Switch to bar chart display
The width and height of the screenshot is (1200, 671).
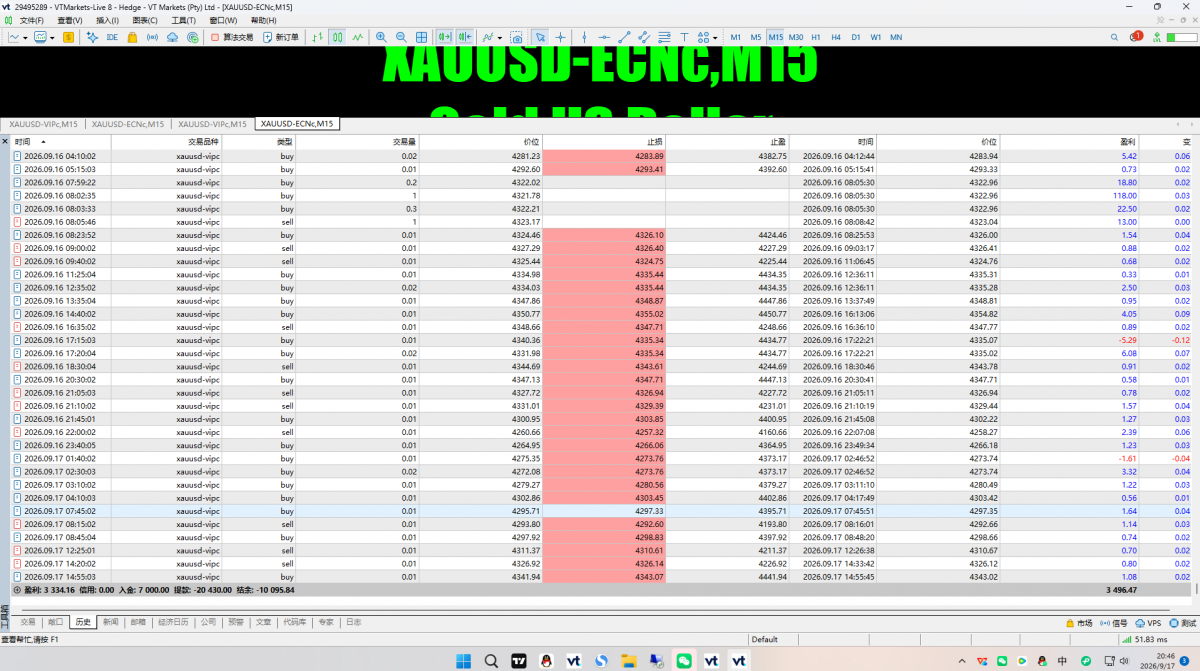point(316,37)
